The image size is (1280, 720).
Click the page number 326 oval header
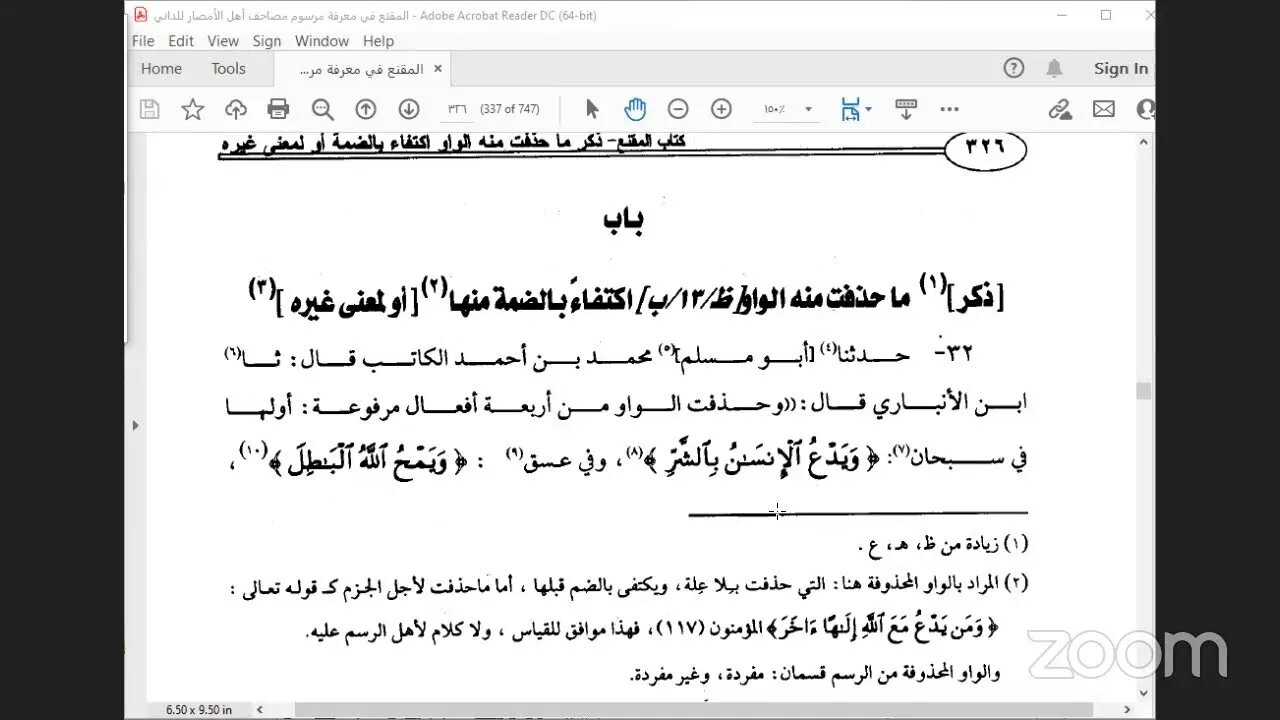(x=985, y=148)
